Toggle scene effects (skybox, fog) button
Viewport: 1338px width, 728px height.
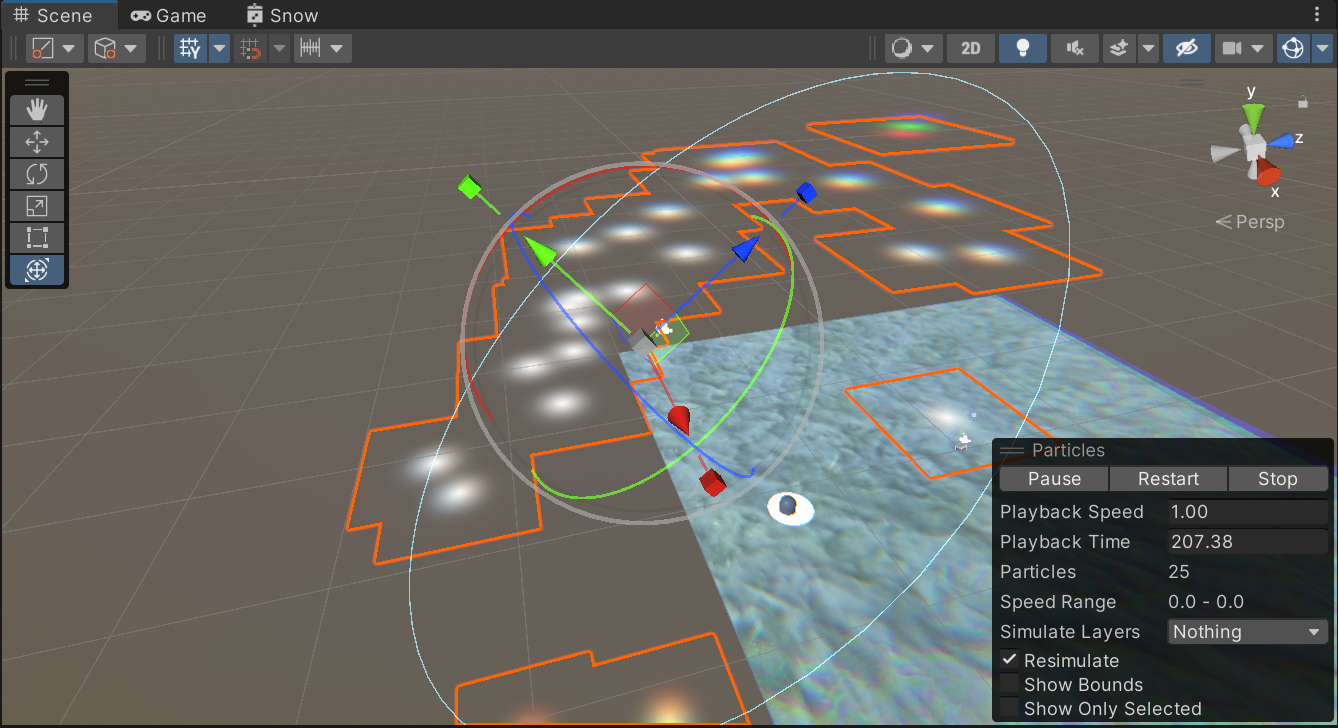tap(1120, 48)
